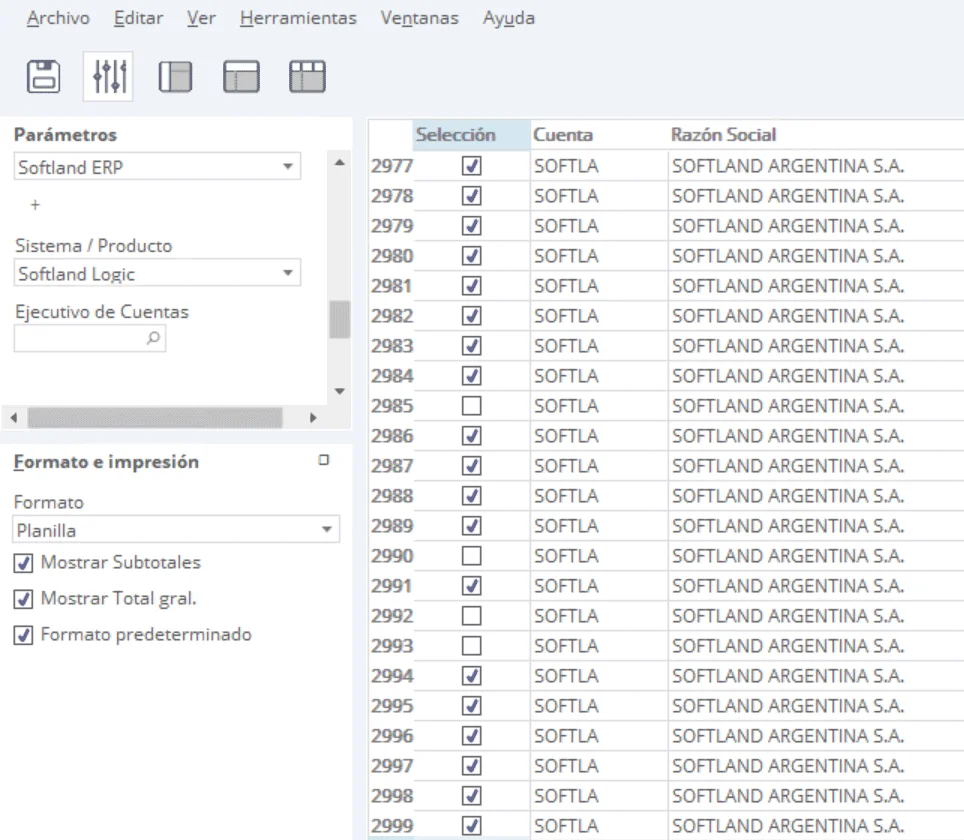Viewport: 964px width, 840px height.
Task: Open the Softland ERP dropdown
Action: click(x=288, y=167)
